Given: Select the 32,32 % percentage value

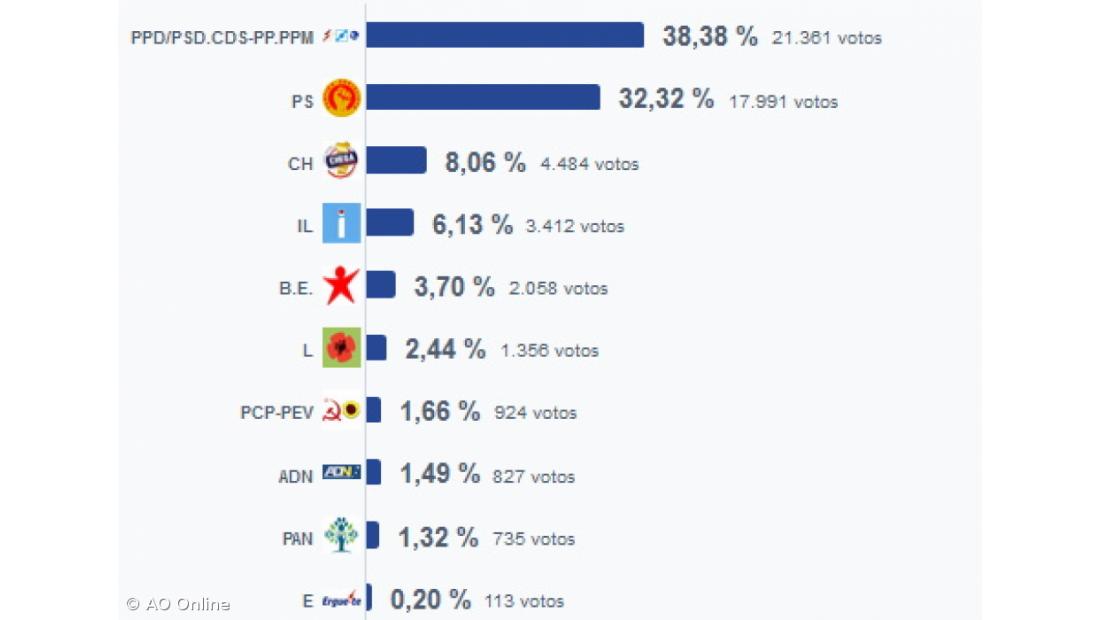Looking at the screenshot, I should coord(666,99).
